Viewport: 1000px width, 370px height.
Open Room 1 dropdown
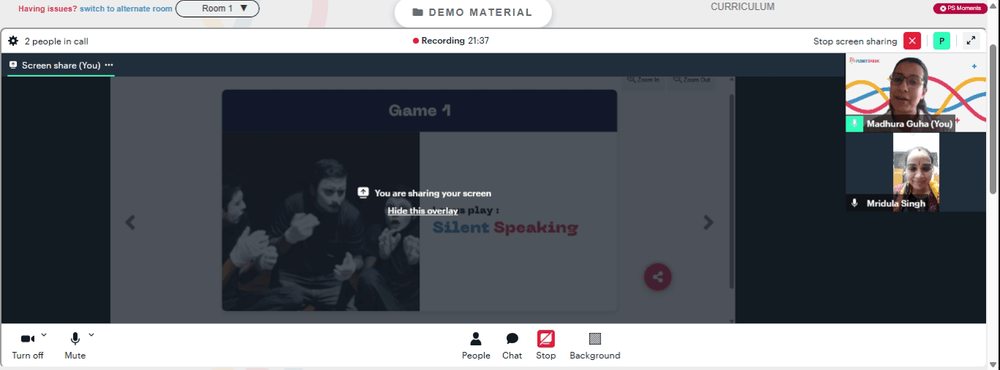click(x=217, y=9)
